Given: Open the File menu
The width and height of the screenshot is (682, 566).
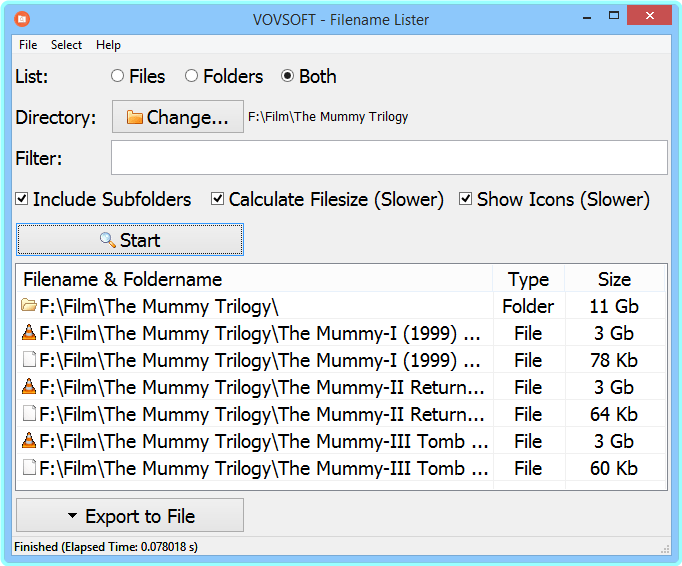Looking at the screenshot, I should coord(28,45).
